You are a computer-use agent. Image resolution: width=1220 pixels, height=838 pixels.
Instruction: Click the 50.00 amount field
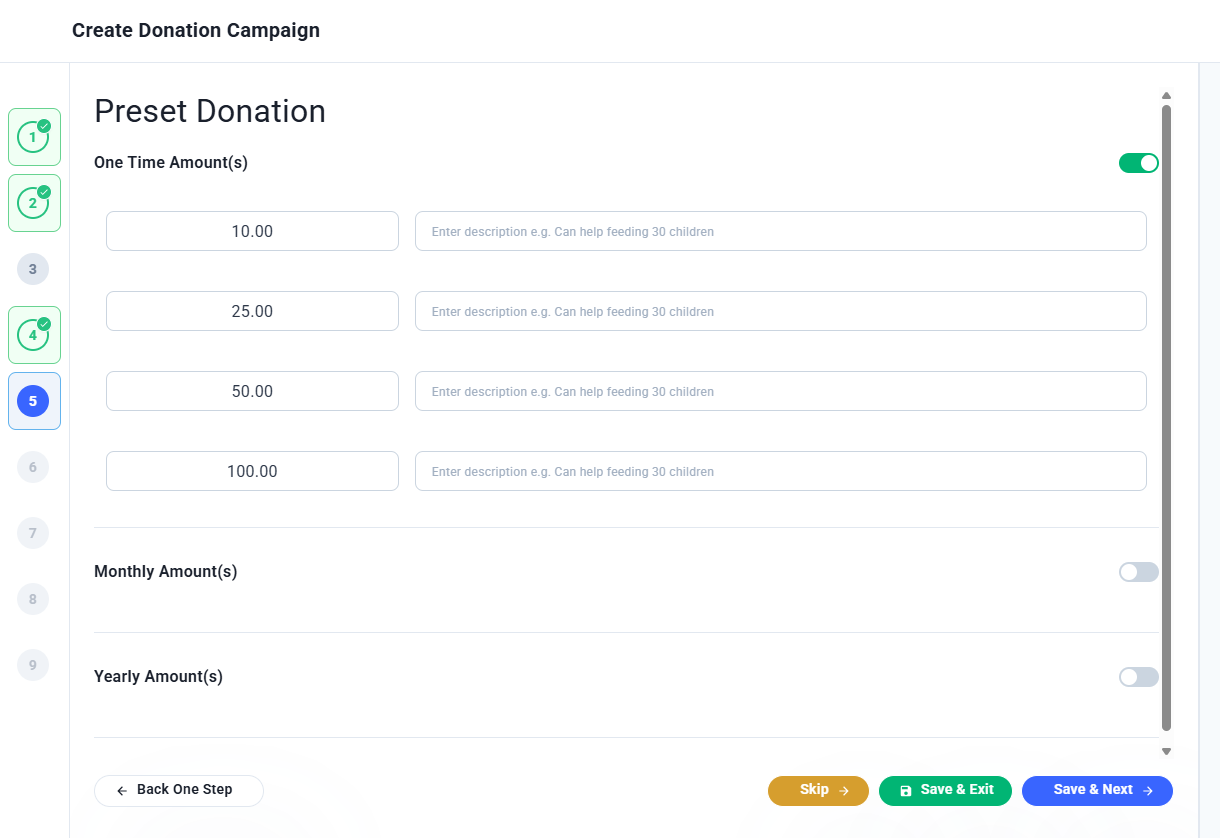(252, 391)
